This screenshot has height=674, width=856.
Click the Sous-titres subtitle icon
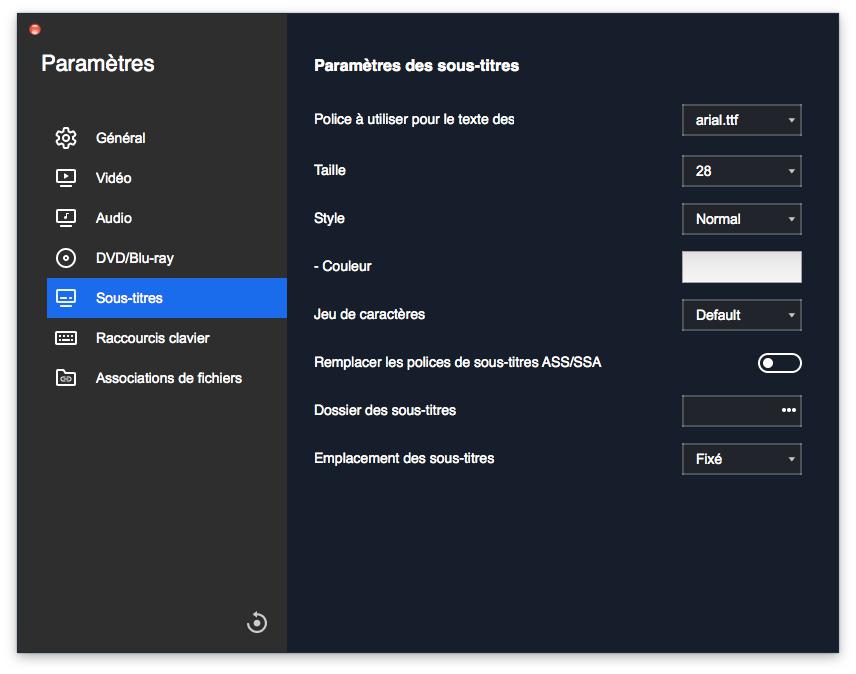(66, 298)
